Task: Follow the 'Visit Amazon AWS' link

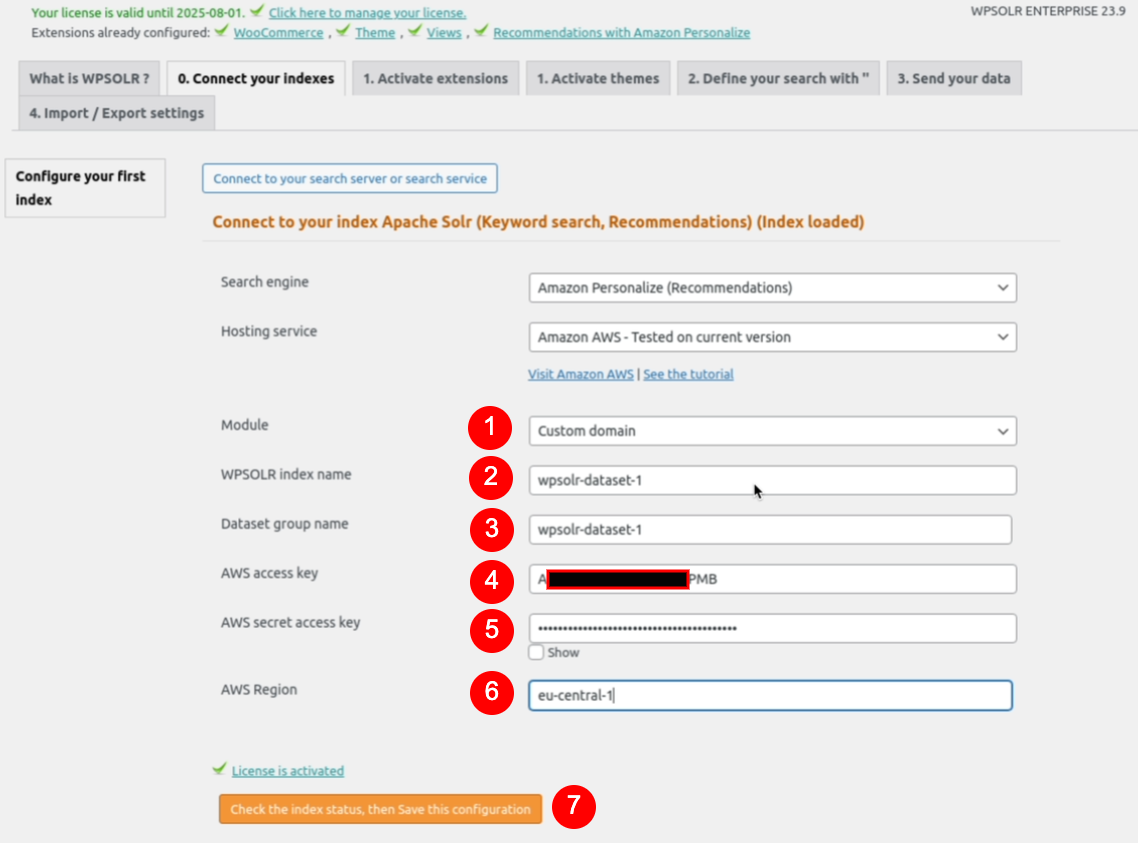Action: pyautogui.click(x=581, y=374)
